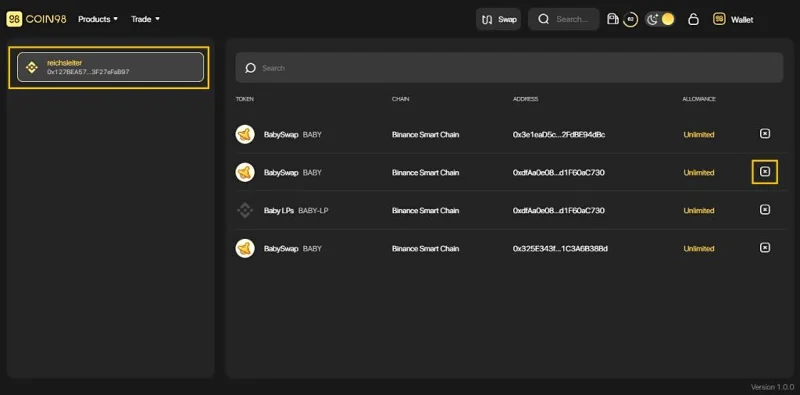Toggle dark/light mode switch
The width and height of the screenshot is (800, 395).
click(660, 19)
